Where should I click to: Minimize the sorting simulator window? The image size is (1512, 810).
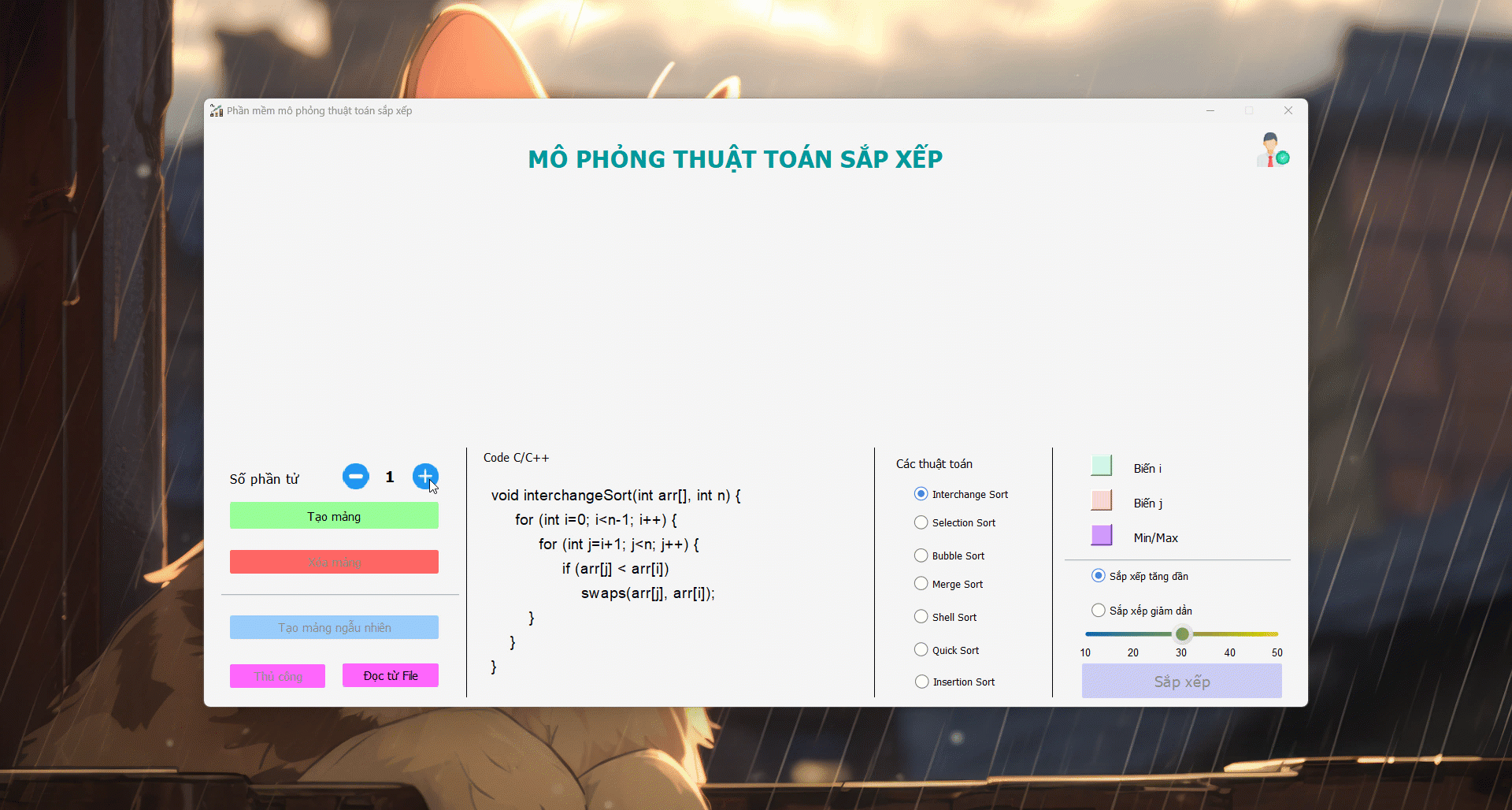click(1210, 110)
